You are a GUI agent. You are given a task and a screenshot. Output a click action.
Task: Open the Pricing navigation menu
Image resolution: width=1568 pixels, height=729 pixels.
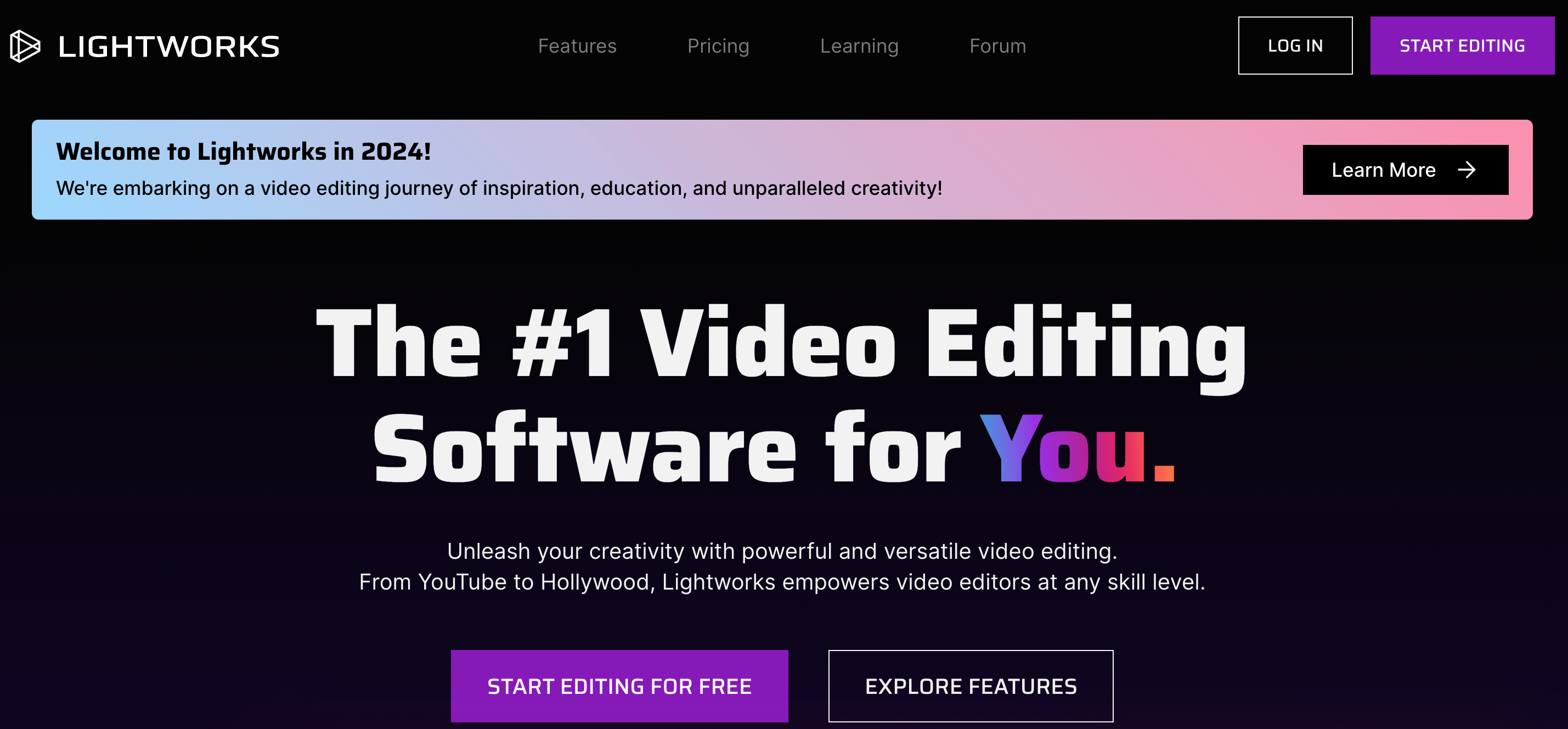[718, 45]
